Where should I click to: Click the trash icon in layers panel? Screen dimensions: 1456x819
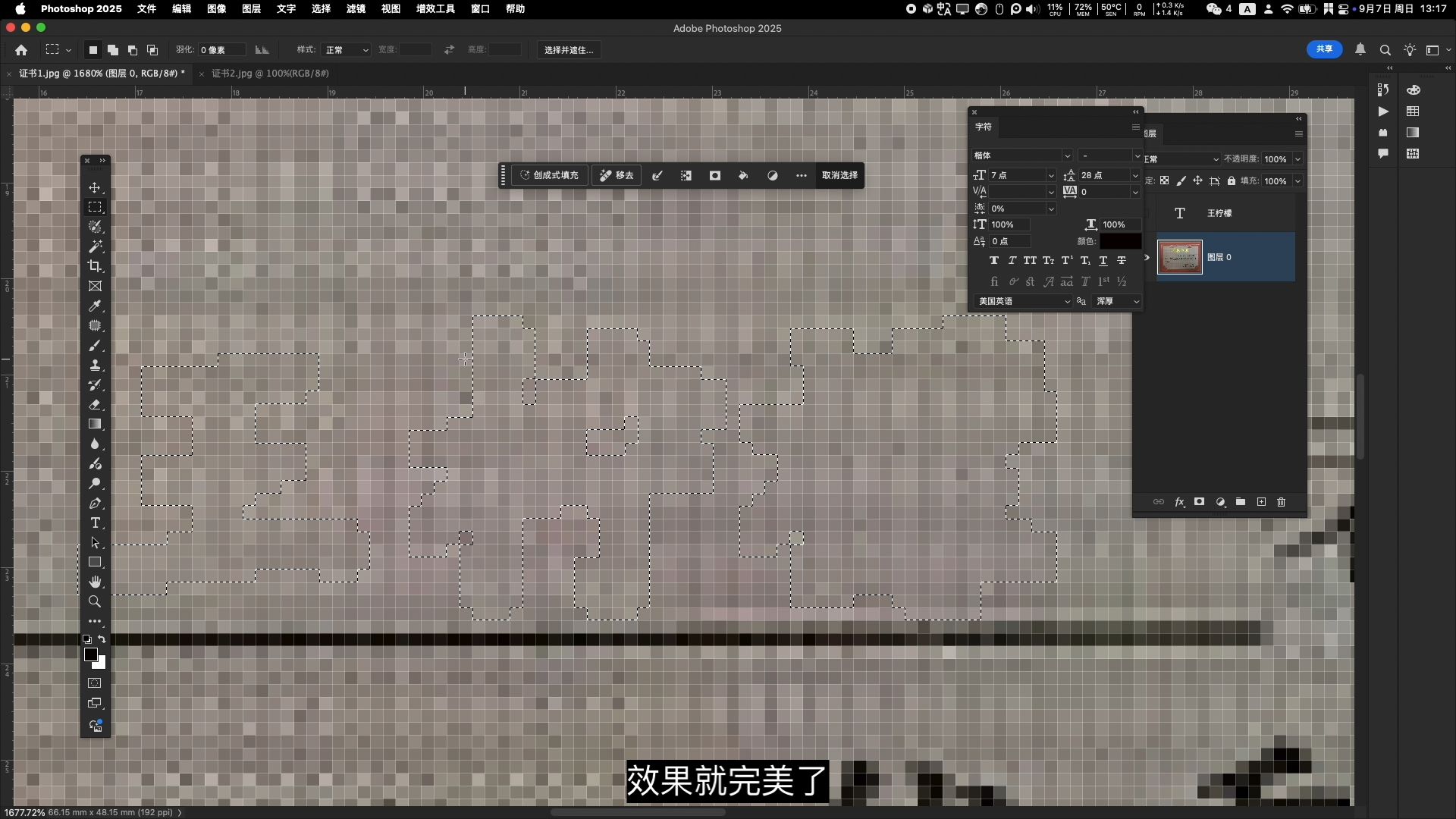[1282, 502]
